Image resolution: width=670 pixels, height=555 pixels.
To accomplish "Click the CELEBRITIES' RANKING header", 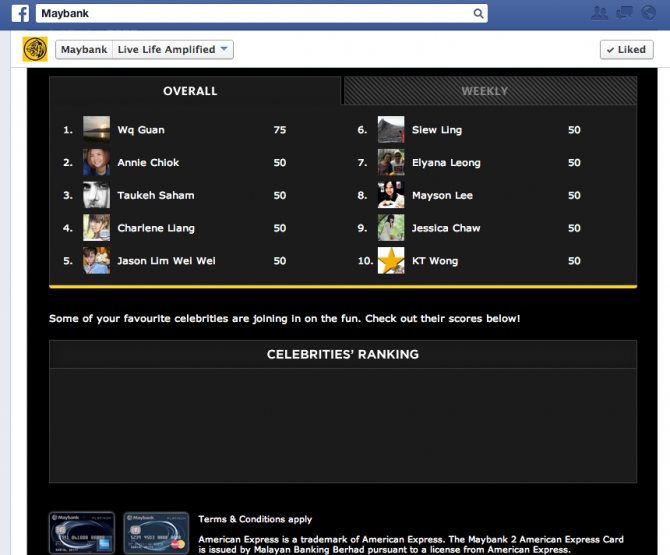I will [x=343, y=354].
